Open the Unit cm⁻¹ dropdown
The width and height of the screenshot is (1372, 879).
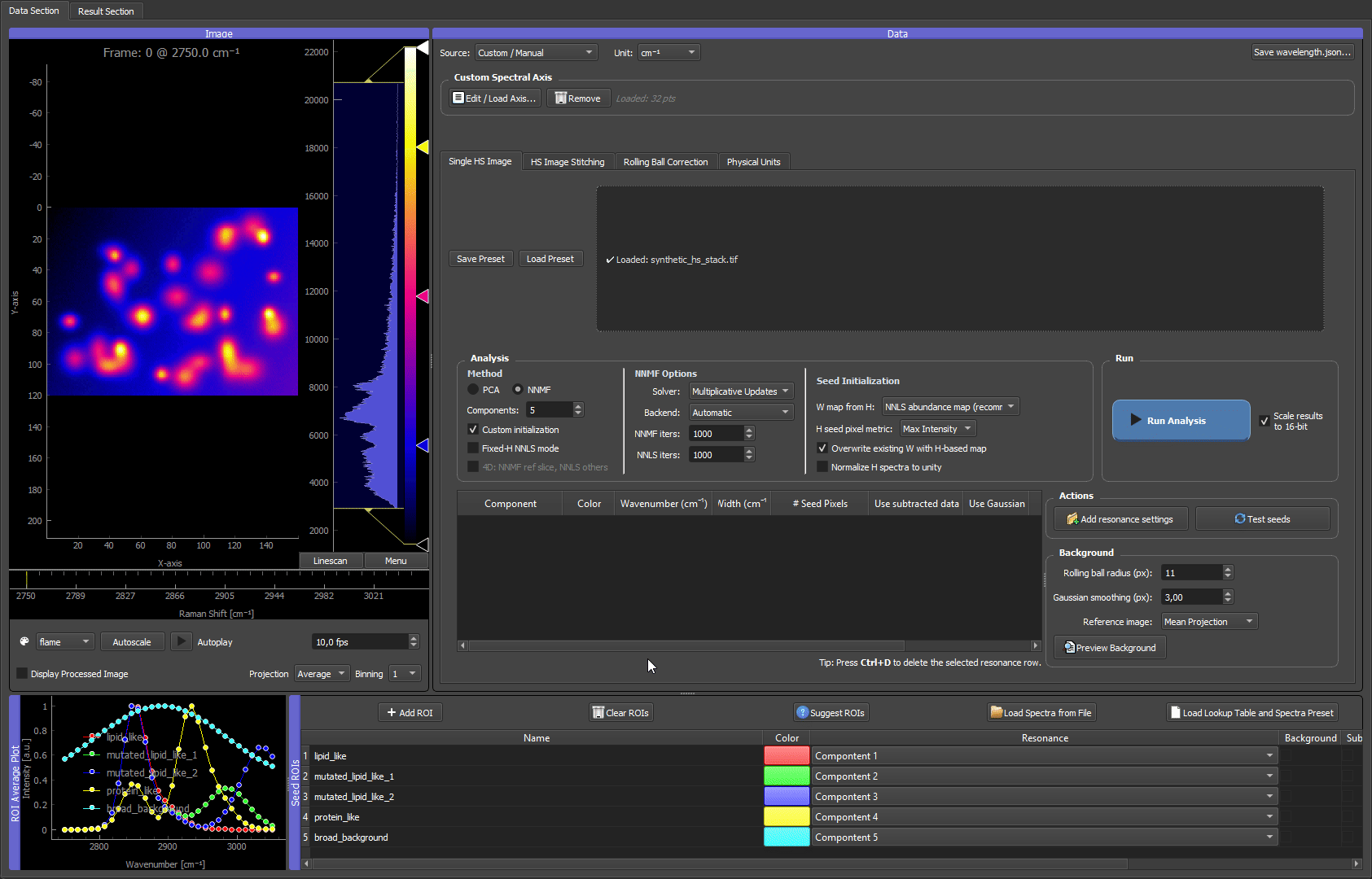[x=668, y=53]
